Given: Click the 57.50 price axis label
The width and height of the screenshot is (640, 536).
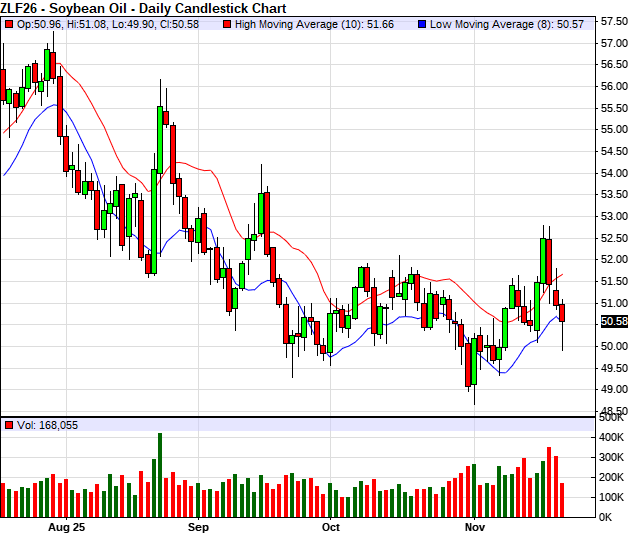Looking at the screenshot, I should coord(614,20).
